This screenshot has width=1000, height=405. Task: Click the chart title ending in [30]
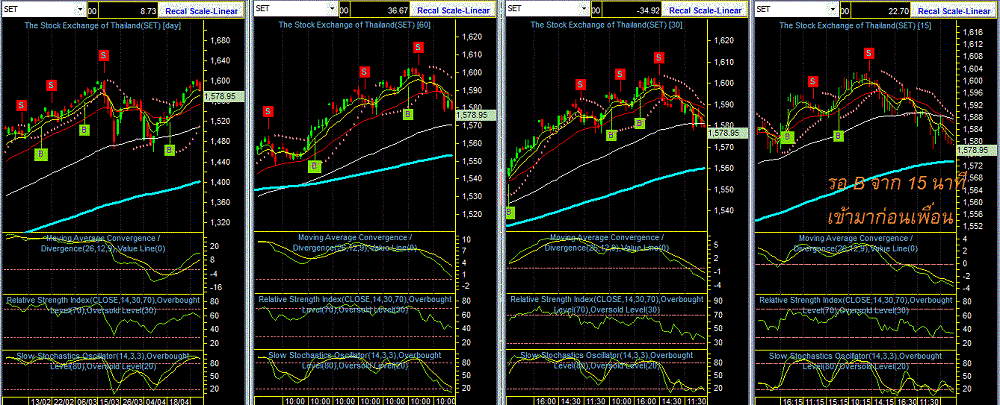tap(606, 25)
